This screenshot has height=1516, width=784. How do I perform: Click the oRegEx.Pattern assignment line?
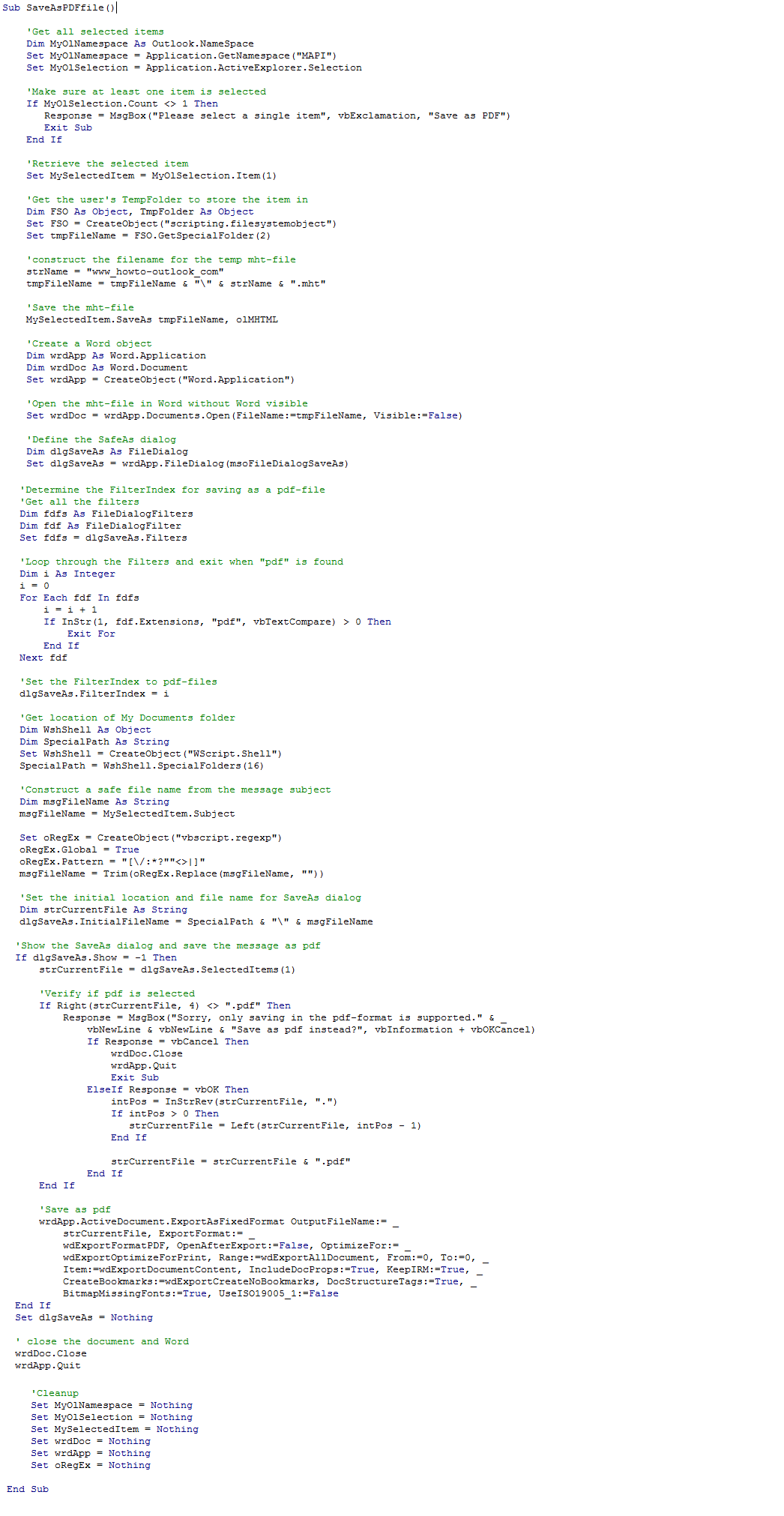point(112,861)
